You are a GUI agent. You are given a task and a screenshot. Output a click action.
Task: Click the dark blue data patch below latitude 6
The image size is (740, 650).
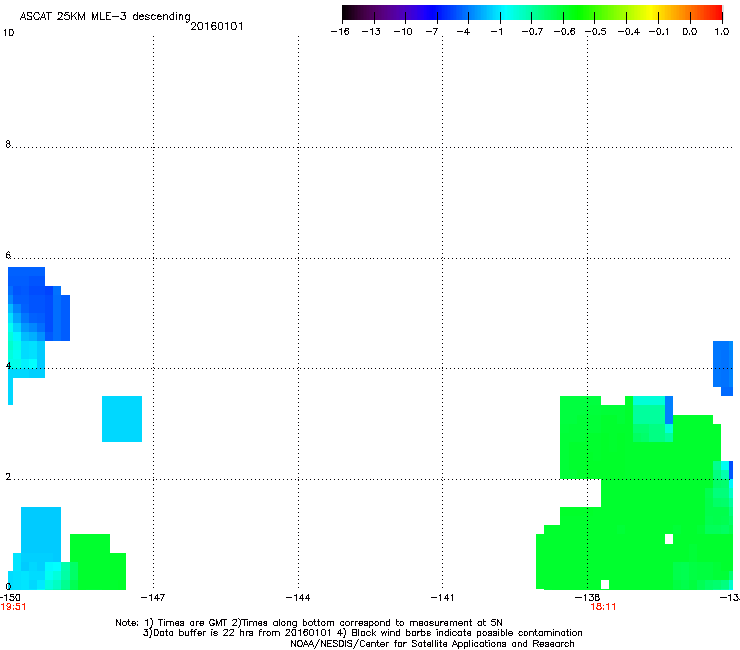coord(39,302)
